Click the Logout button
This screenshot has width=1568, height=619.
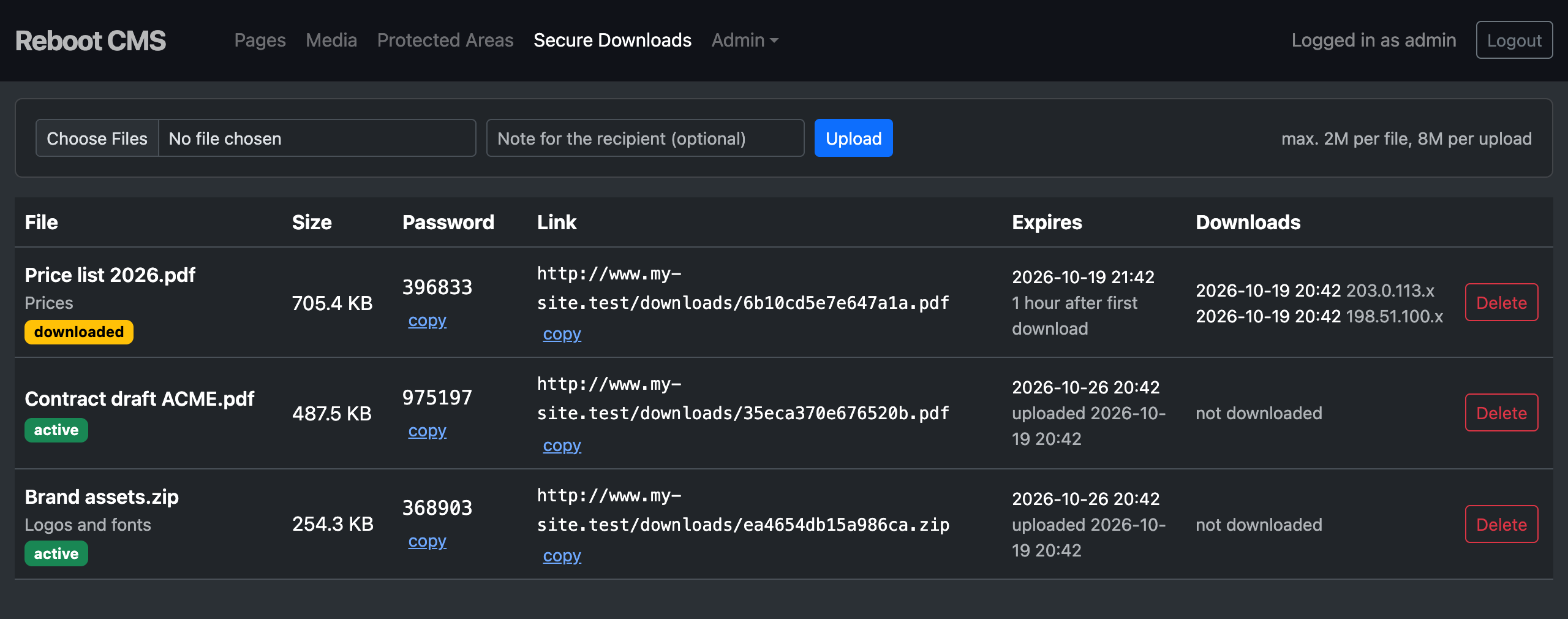1514,40
